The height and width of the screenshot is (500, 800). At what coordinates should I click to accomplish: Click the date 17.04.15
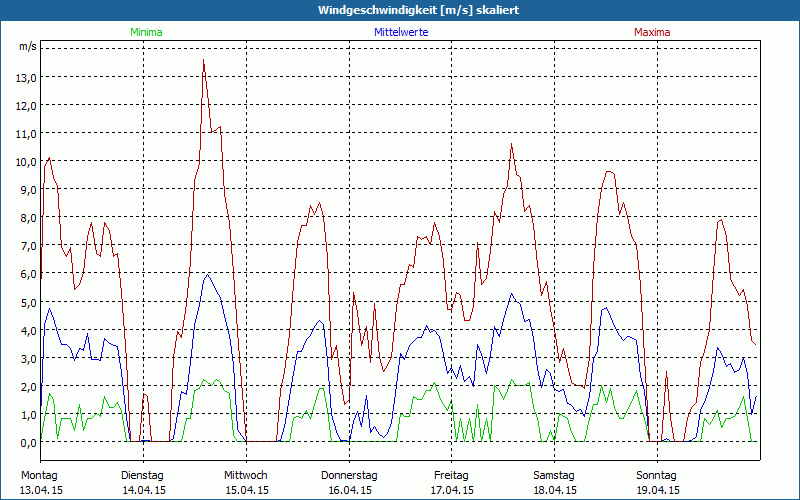[453, 490]
